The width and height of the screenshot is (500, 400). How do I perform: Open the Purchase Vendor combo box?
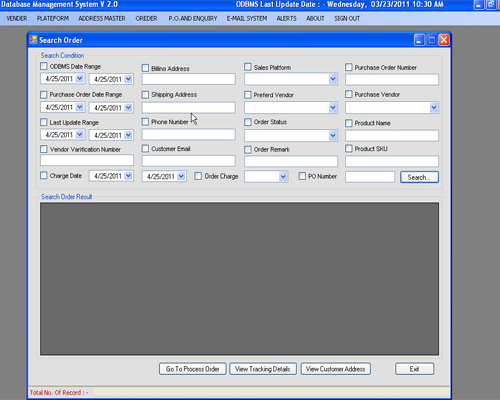point(433,108)
